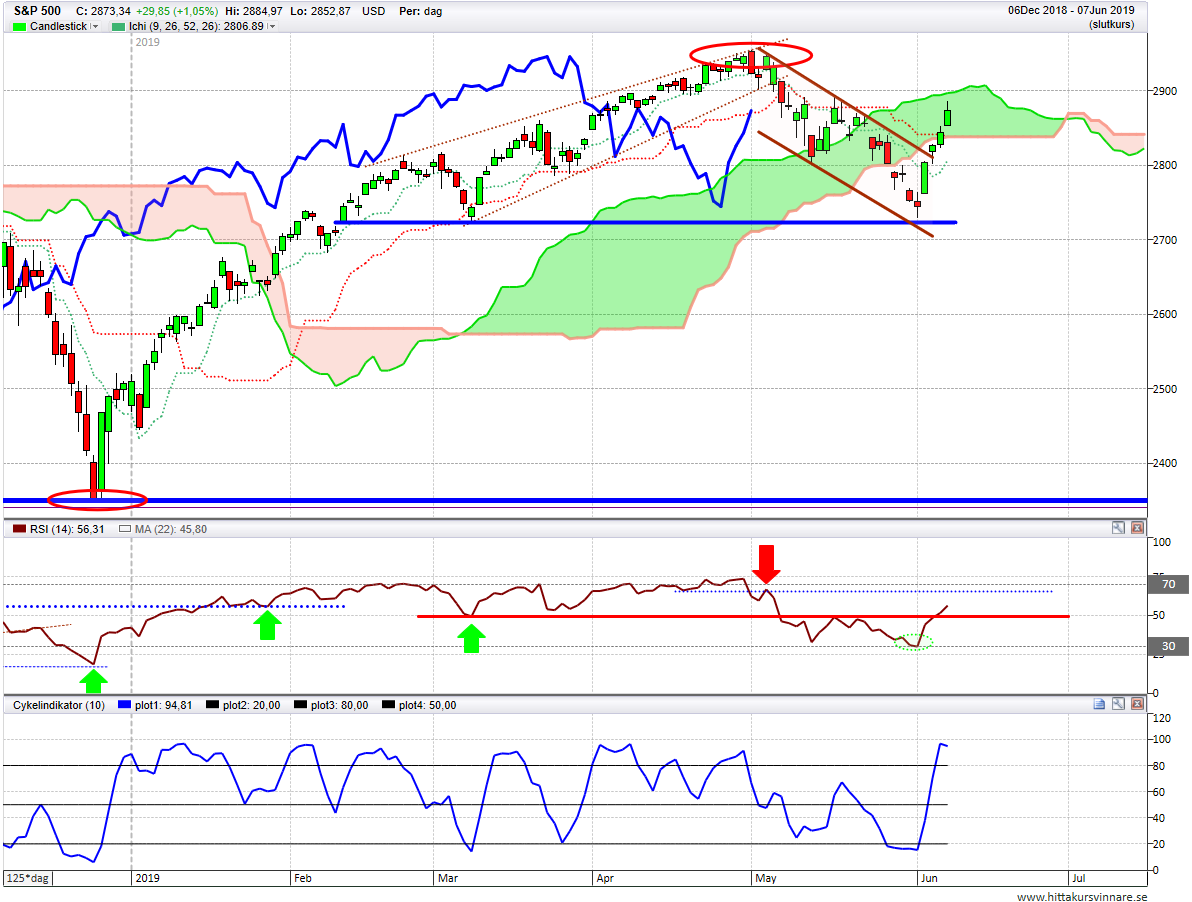Close the RSI indicator panel

pyautogui.click(x=1137, y=527)
